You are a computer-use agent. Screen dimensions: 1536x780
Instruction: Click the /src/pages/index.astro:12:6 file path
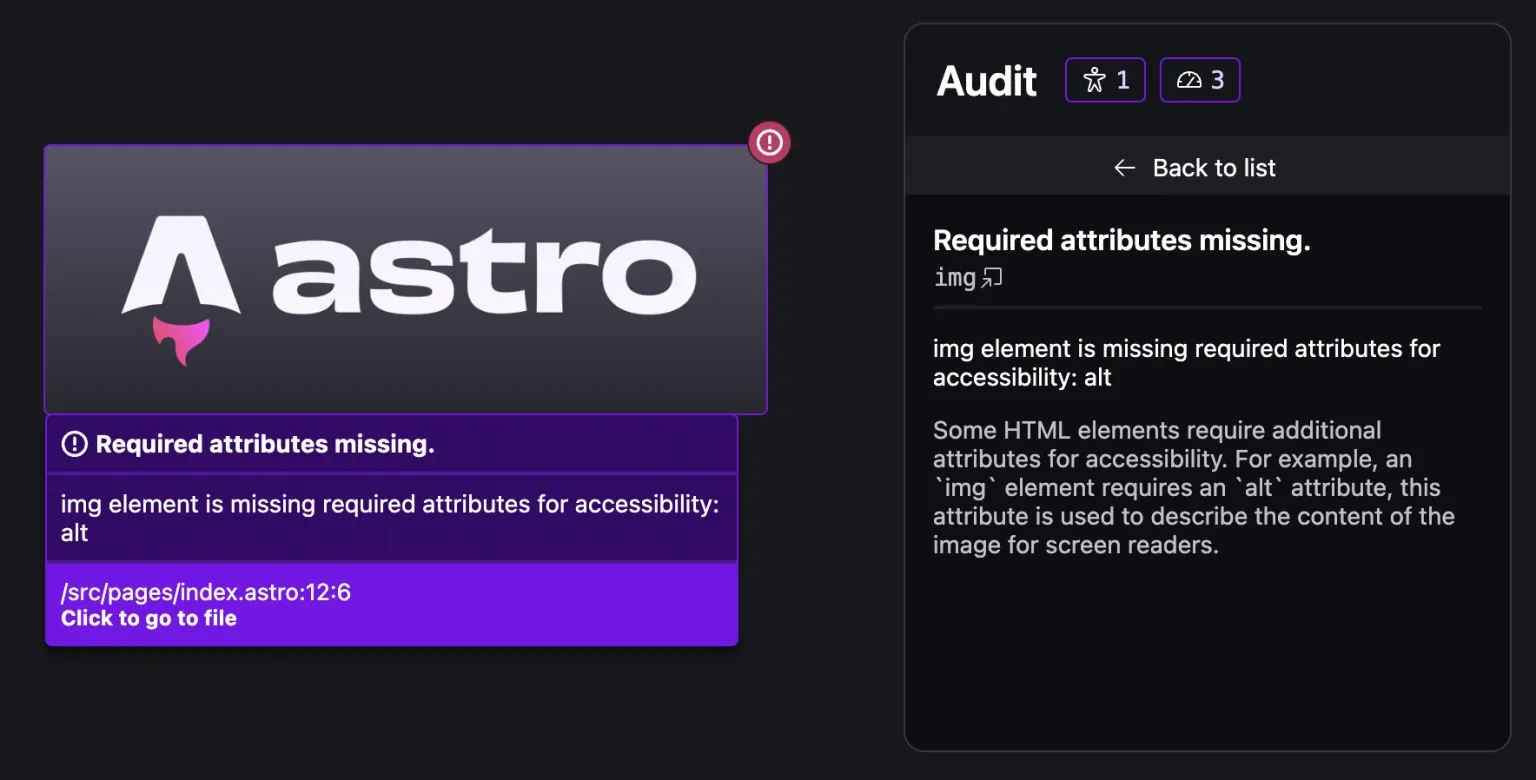[206, 592]
